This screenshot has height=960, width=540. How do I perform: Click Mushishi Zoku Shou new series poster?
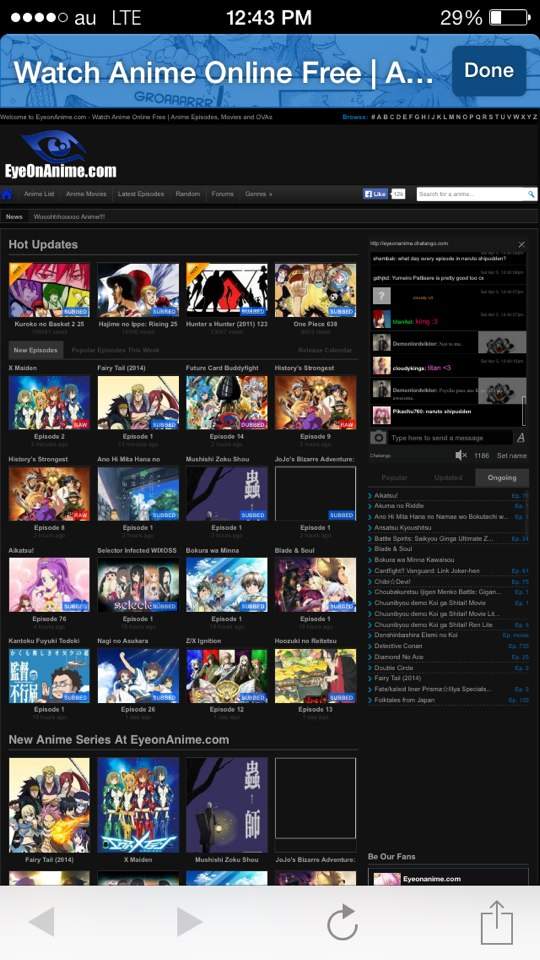pyautogui.click(x=227, y=805)
